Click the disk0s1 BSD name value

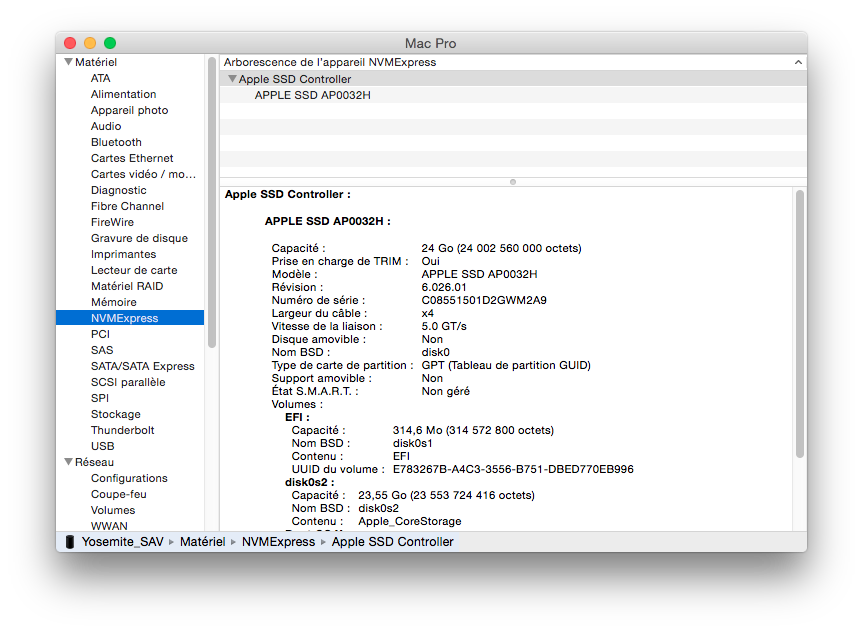coord(412,443)
